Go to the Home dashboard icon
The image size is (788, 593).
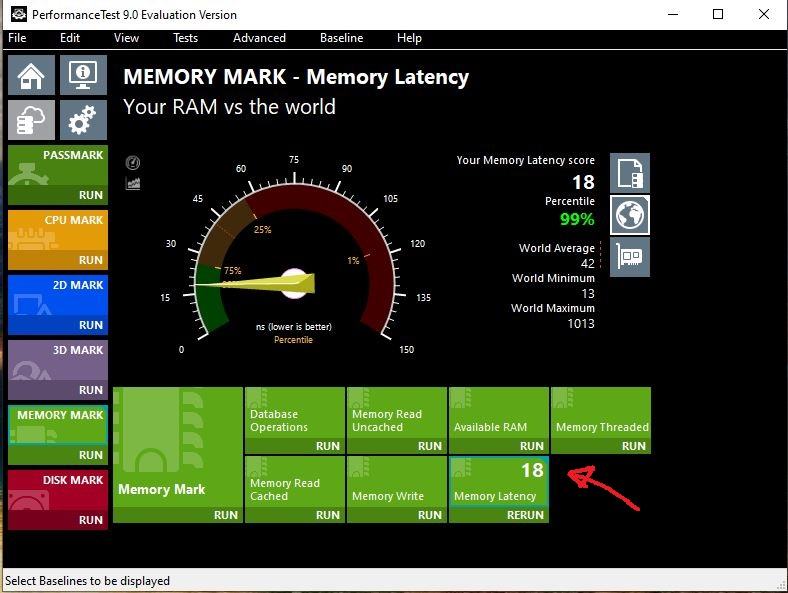(31, 75)
